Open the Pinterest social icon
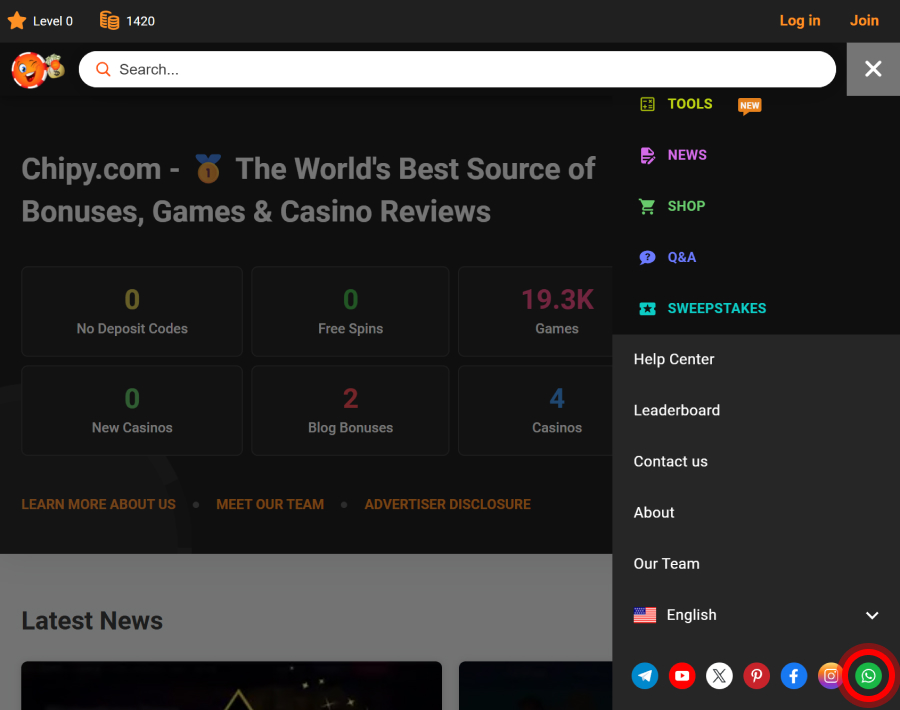 pos(756,676)
